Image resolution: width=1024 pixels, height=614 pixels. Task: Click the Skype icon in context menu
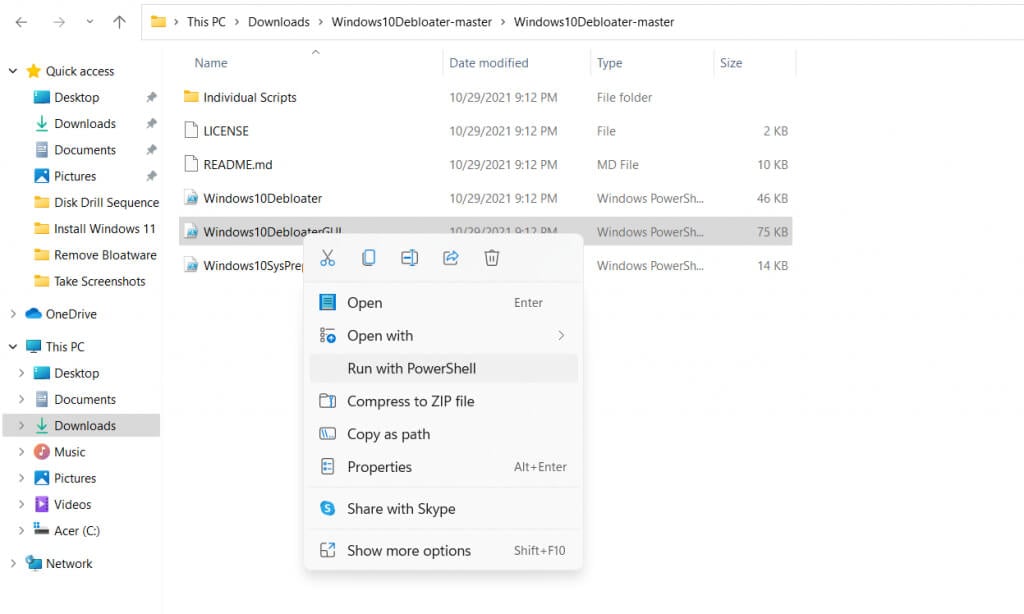pyautogui.click(x=327, y=509)
